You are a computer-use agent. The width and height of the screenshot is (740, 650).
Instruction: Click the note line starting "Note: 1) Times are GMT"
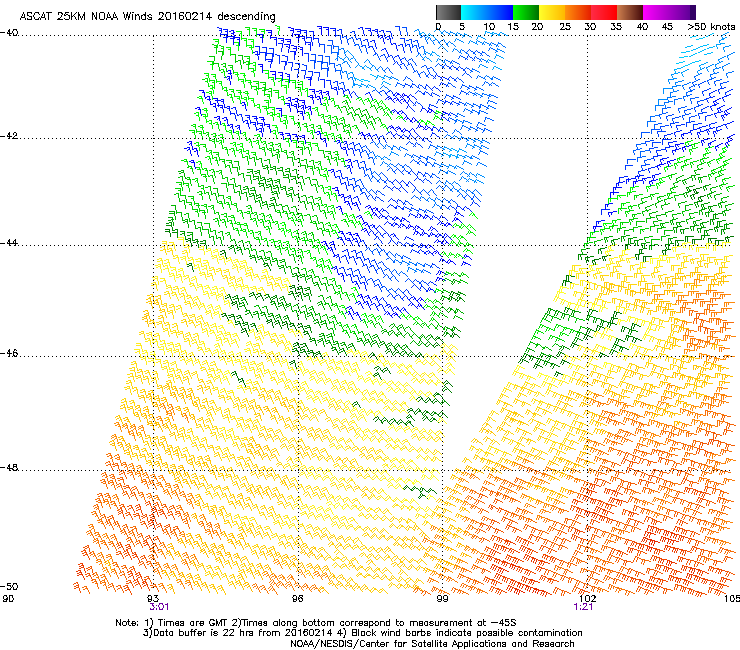pyautogui.click(x=316, y=623)
